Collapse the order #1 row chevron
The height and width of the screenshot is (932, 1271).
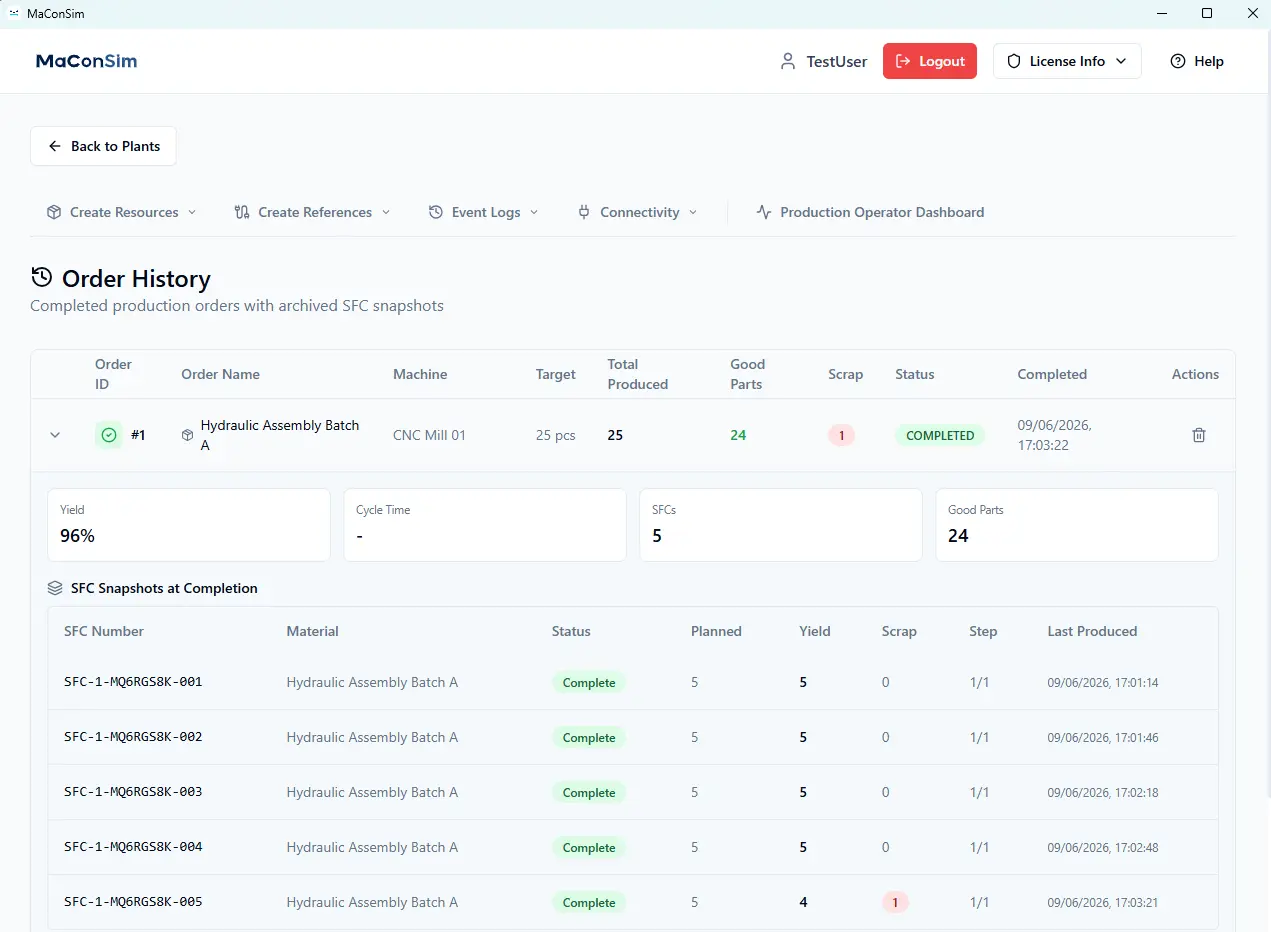(x=55, y=435)
